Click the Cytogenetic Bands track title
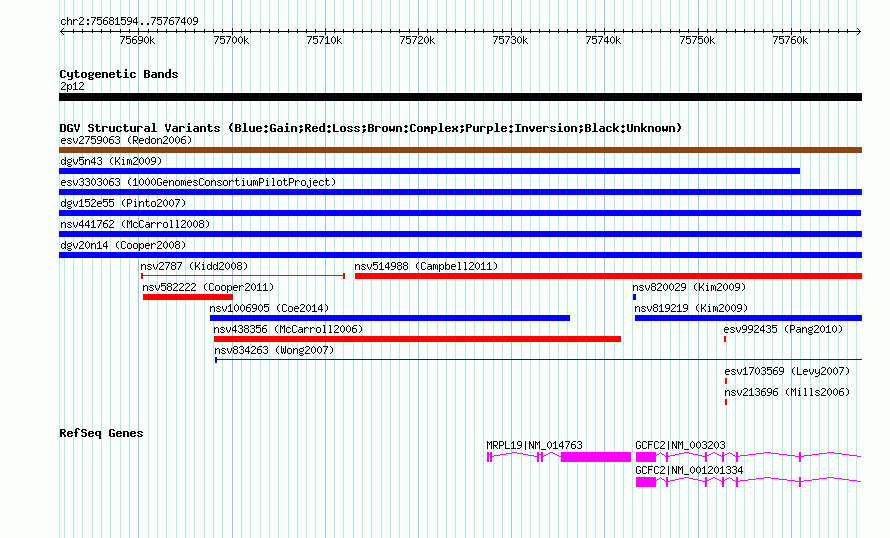Screen dimensions: 890x538 tap(119, 74)
